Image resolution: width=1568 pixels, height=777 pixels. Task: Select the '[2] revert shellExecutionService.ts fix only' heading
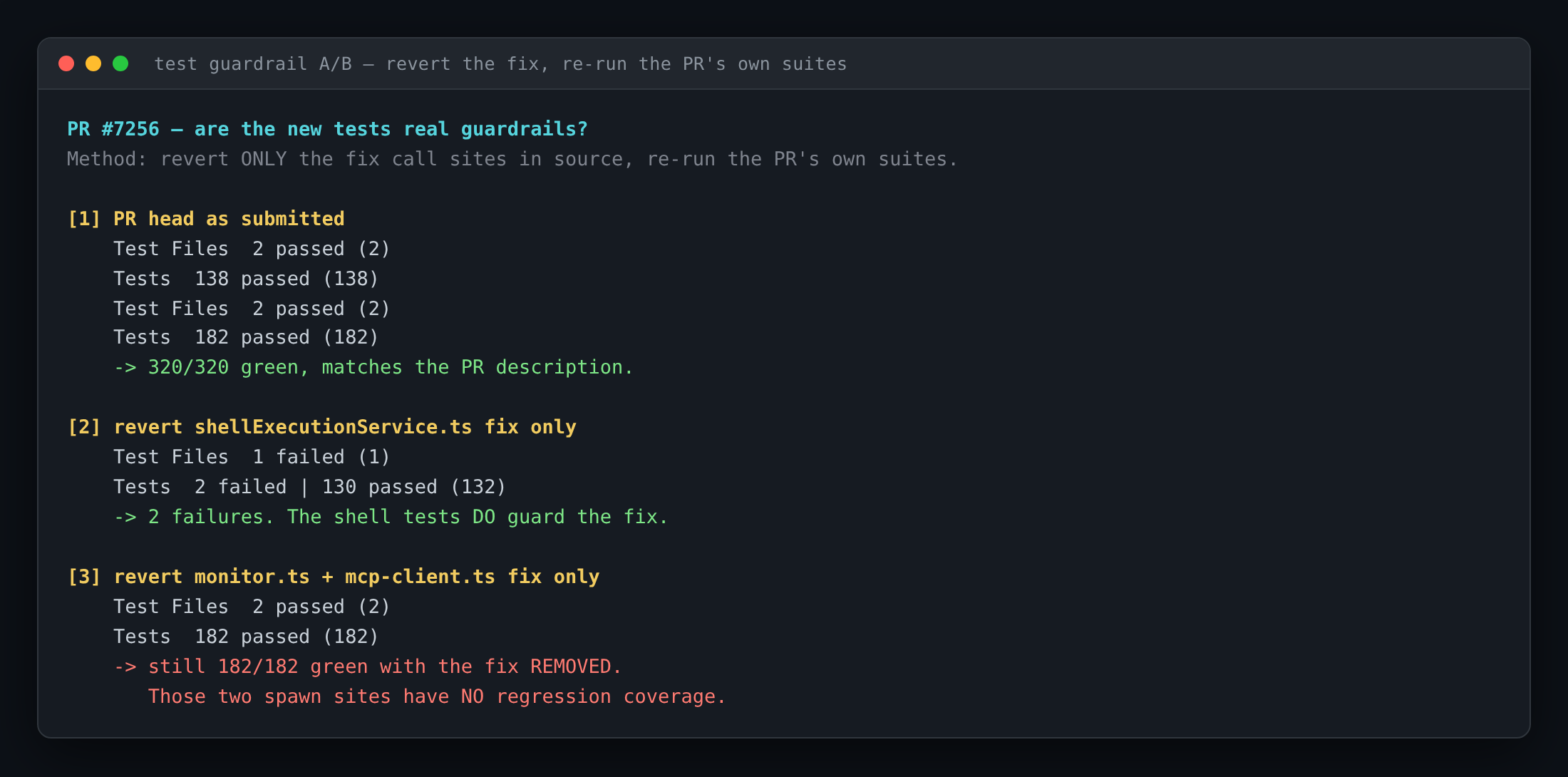click(x=321, y=427)
